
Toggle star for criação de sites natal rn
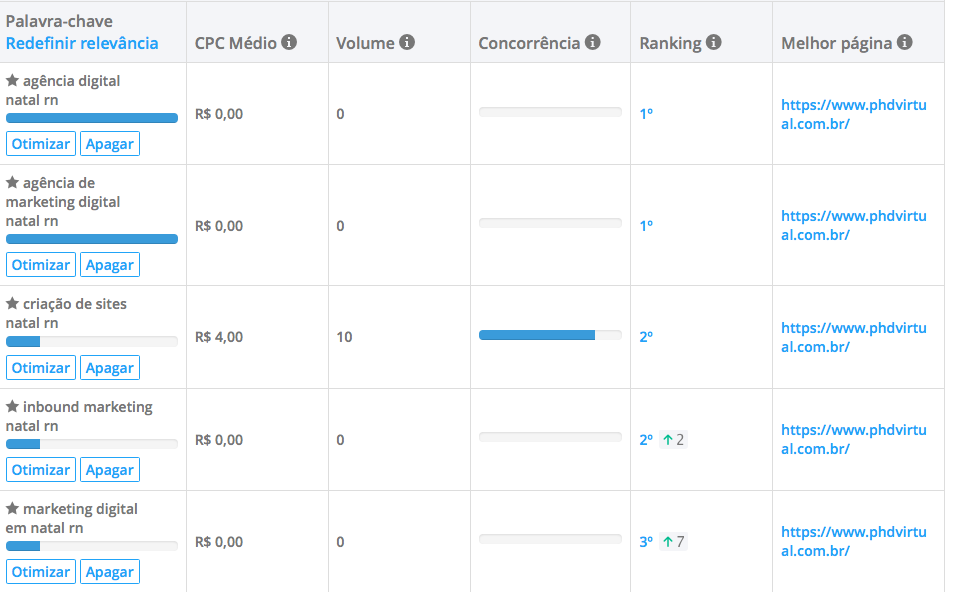coord(12,303)
